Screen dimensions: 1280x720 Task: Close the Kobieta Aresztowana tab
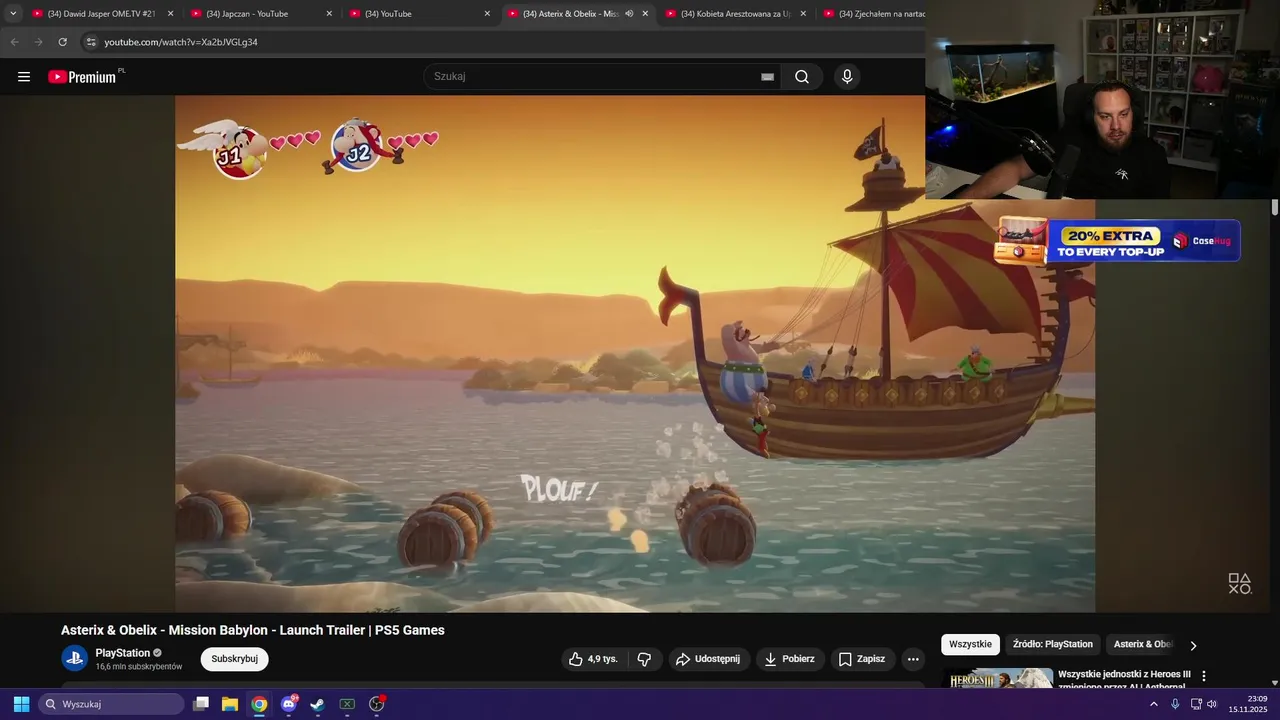[803, 14]
